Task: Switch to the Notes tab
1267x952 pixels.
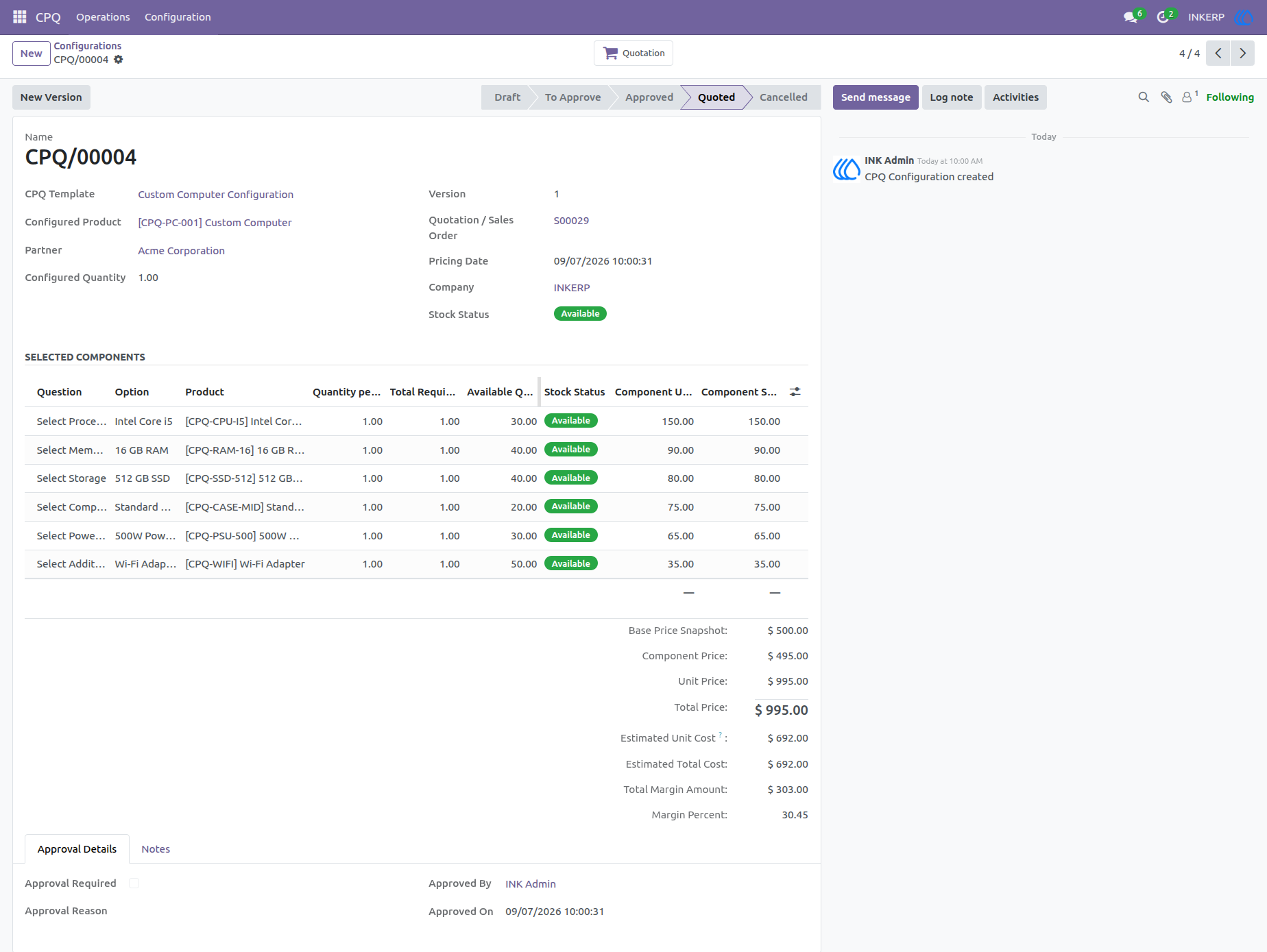Action: [x=156, y=849]
